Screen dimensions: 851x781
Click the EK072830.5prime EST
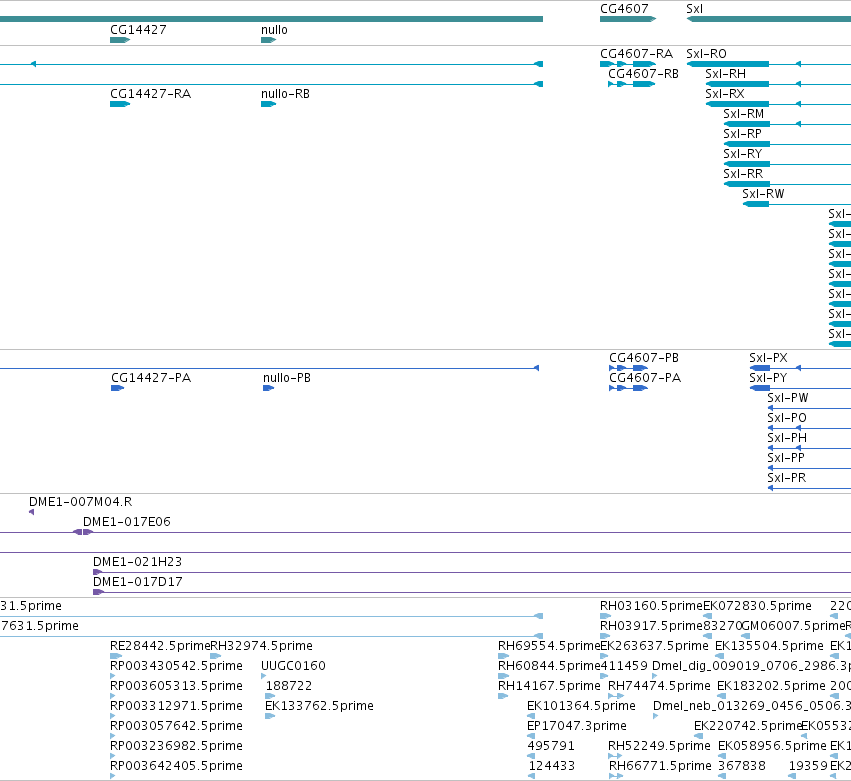click(x=707, y=616)
